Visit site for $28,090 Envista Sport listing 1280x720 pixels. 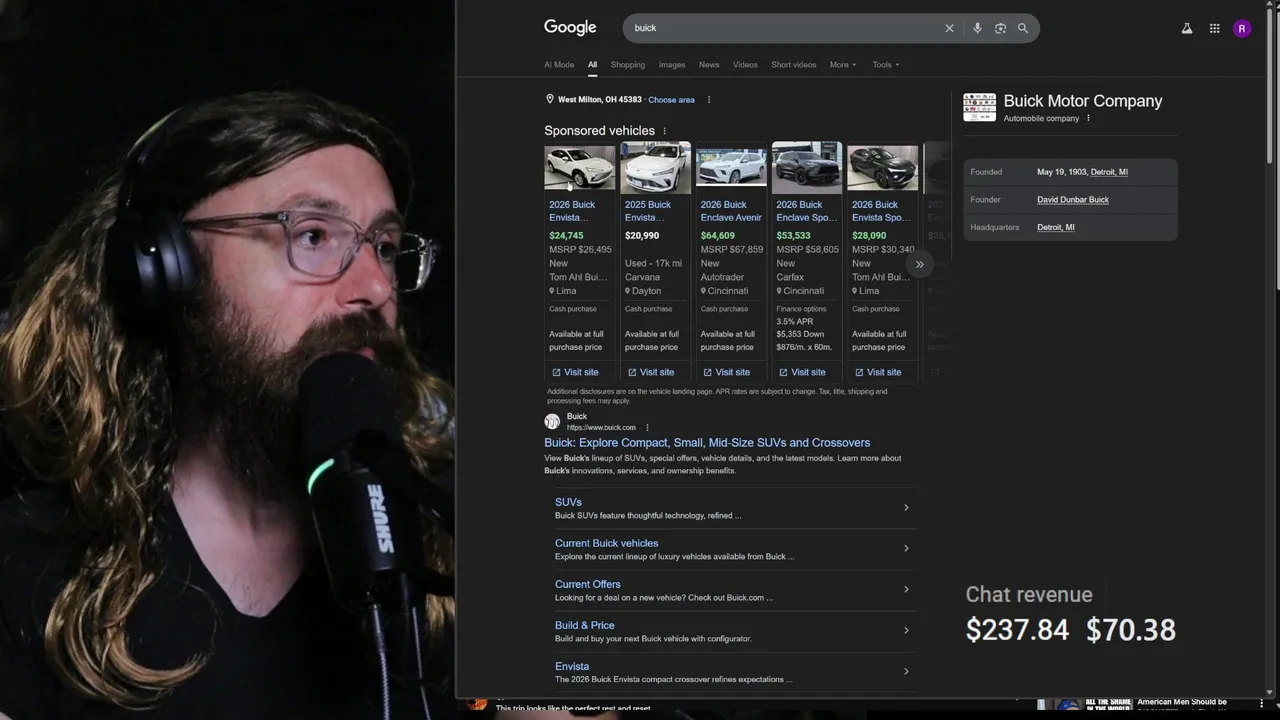pyautogui.click(x=877, y=372)
